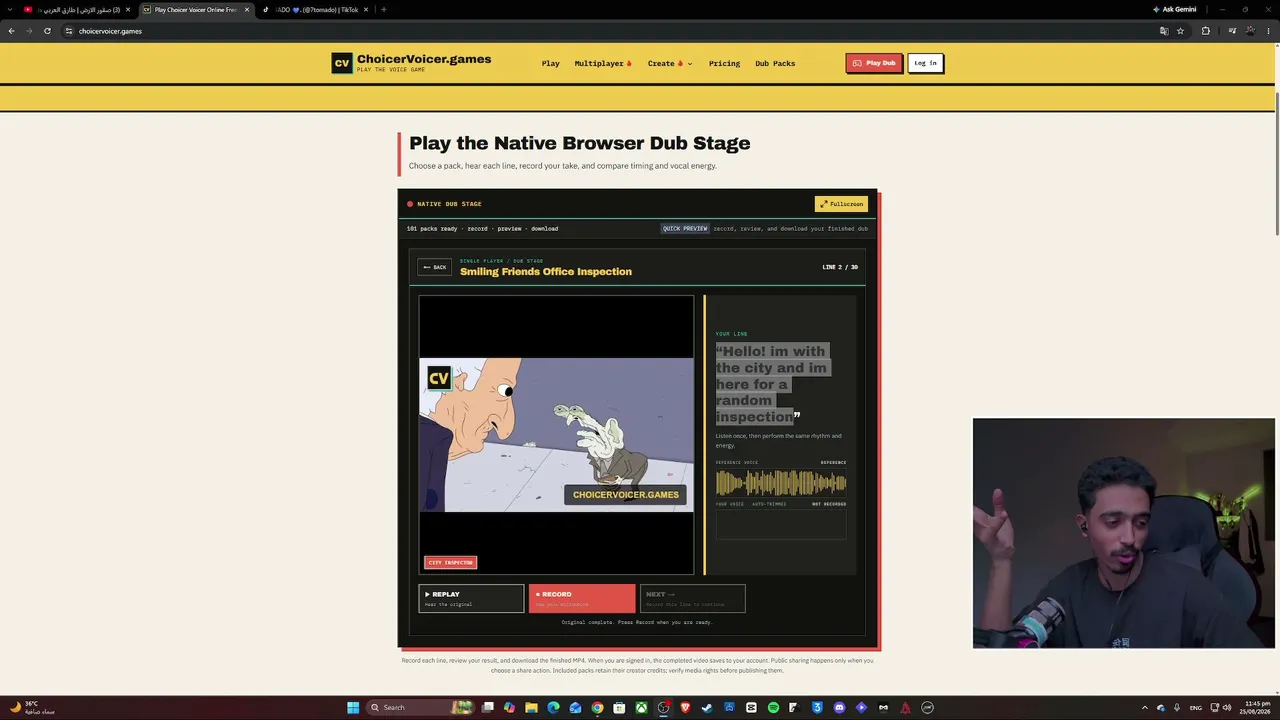Go back in browser history
1280x720 pixels.
pos(11,31)
